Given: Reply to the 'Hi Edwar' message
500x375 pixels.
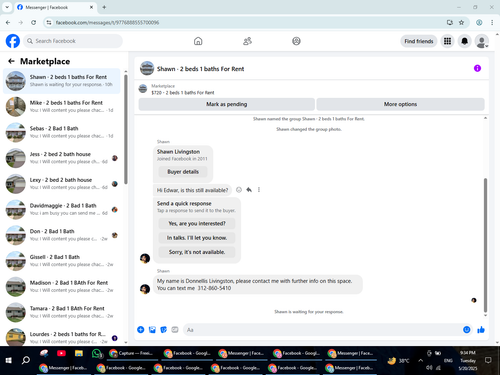Looking at the screenshot, I should pos(249,190).
